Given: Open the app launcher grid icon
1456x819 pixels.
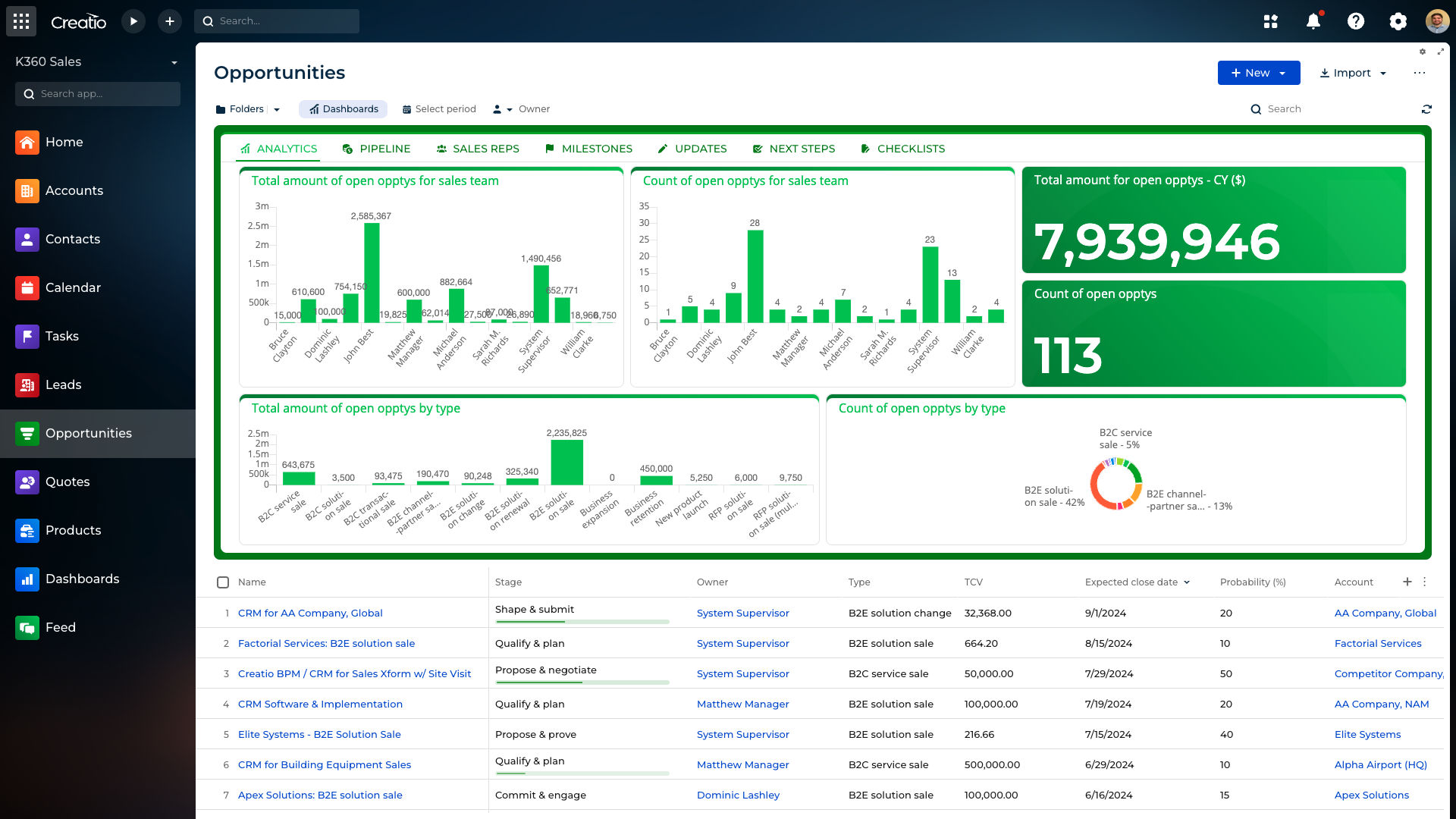Looking at the screenshot, I should 21,21.
